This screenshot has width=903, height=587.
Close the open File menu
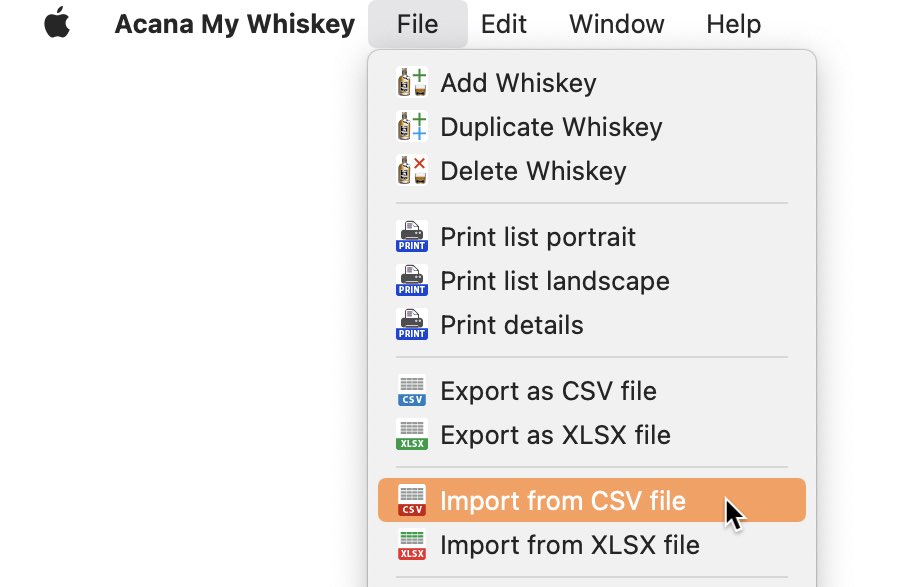417,23
